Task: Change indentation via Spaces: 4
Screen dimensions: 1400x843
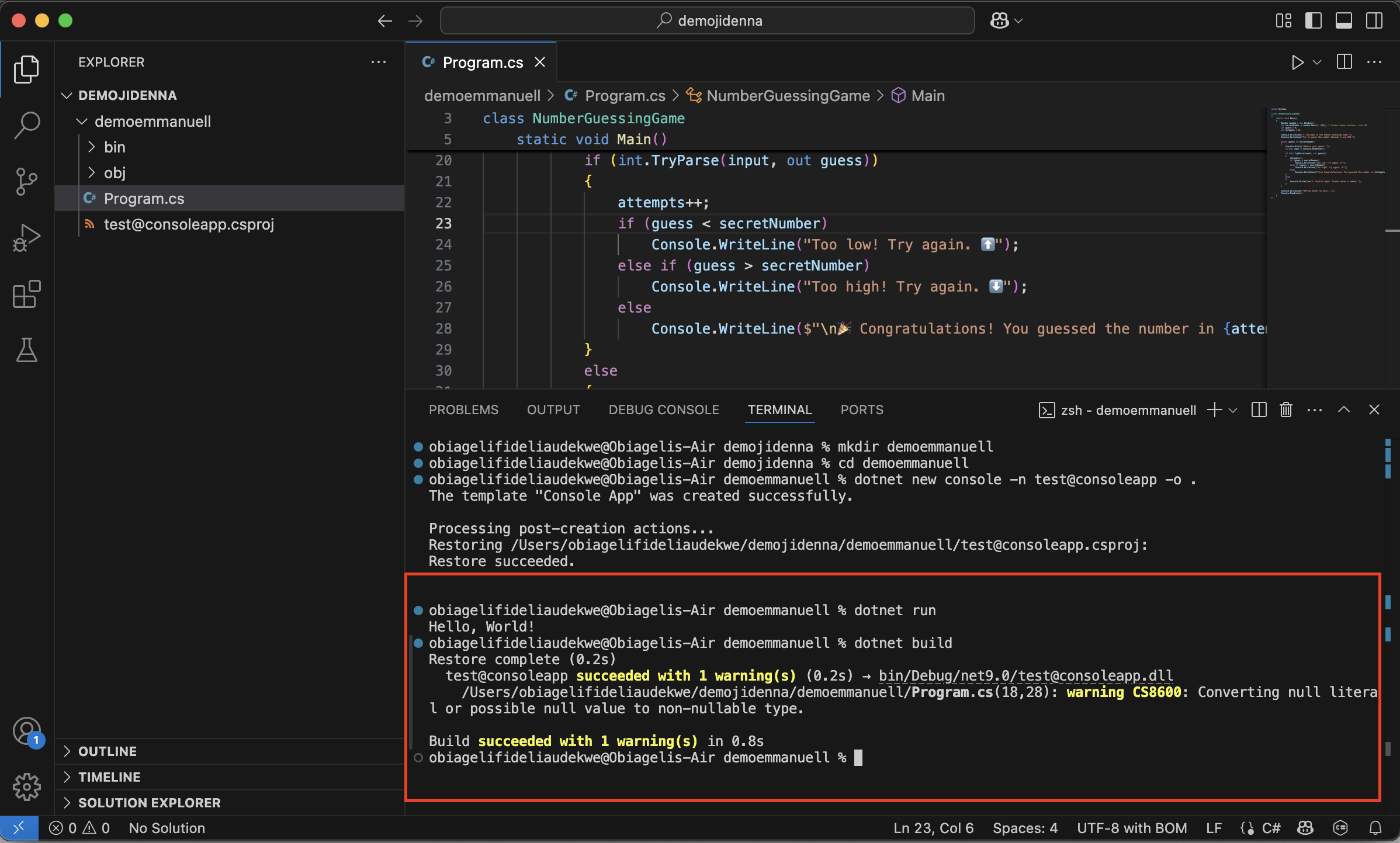Action: (1025, 828)
